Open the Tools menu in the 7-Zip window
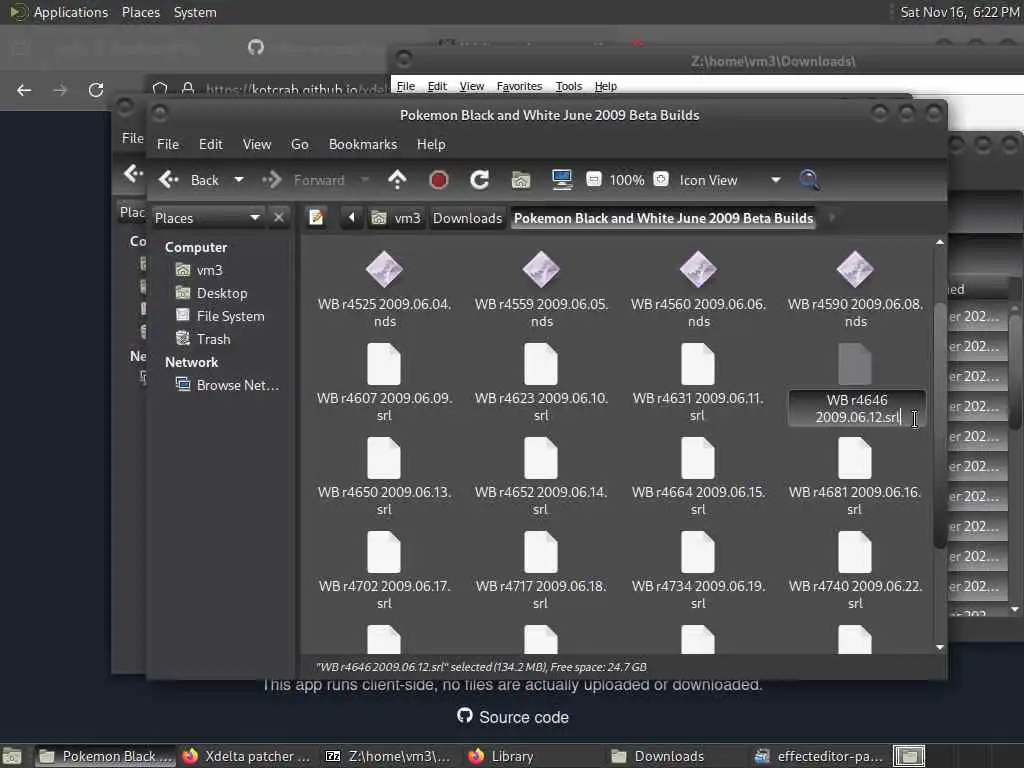Viewport: 1024px width, 768px height. pos(568,86)
